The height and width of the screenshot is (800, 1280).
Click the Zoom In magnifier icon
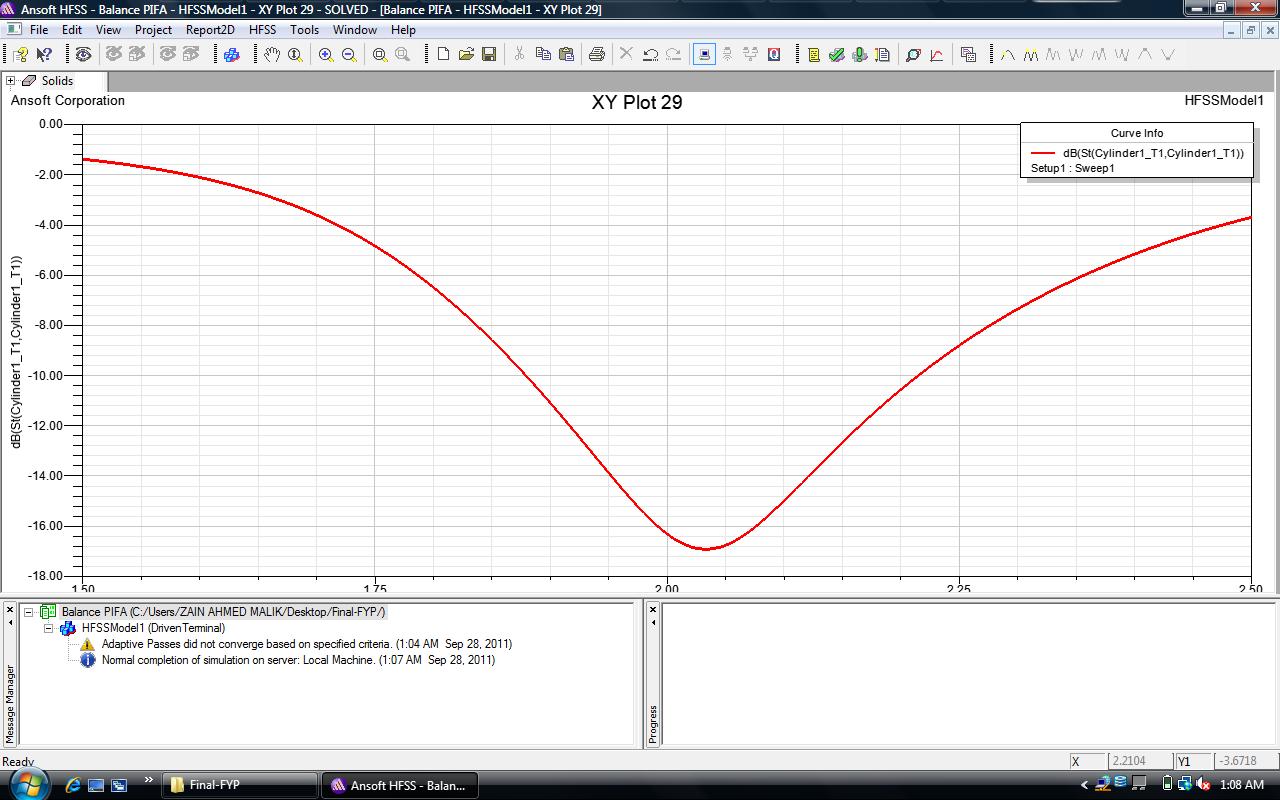click(326, 54)
